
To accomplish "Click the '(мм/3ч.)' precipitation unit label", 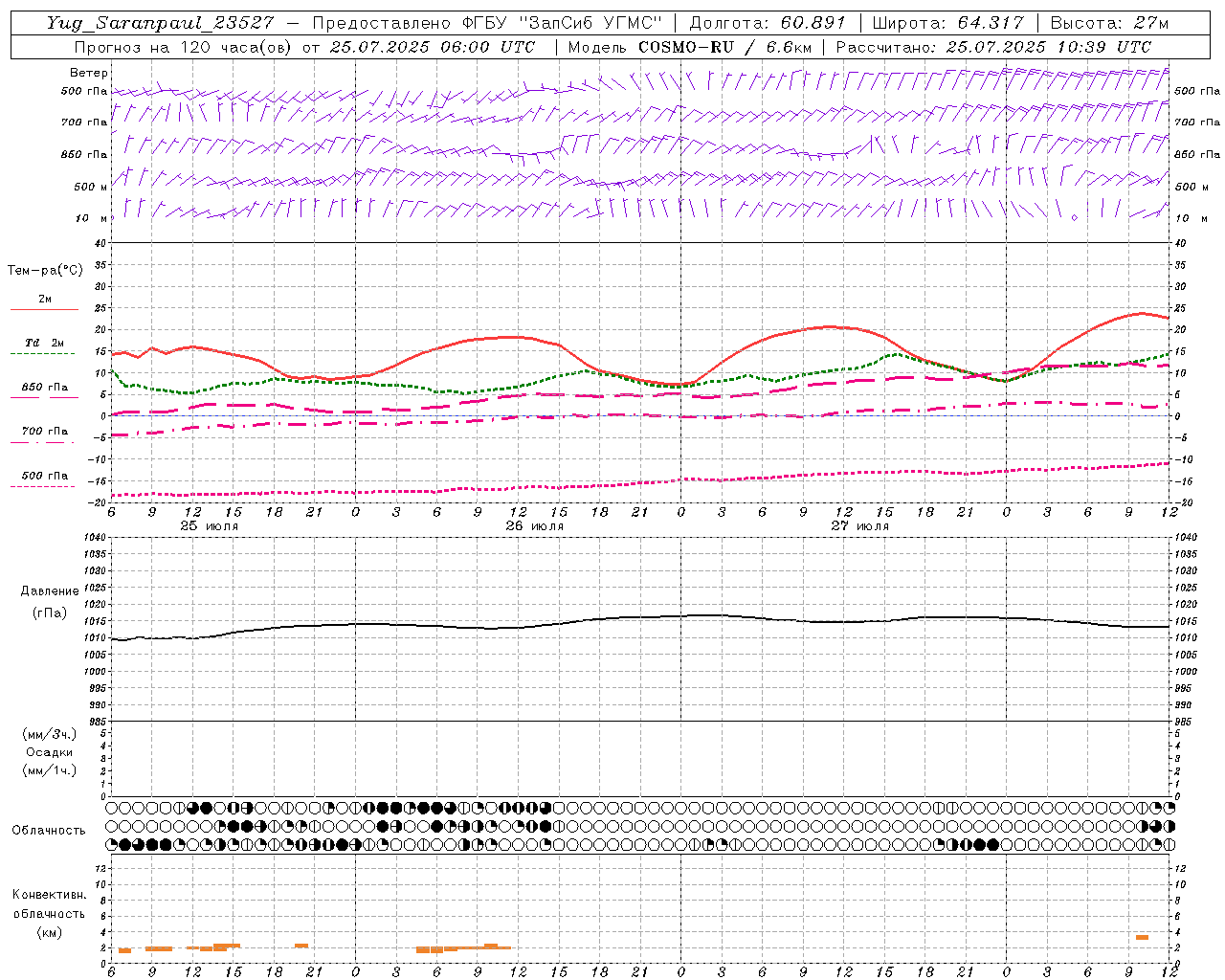I will pyautogui.click(x=50, y=734).
